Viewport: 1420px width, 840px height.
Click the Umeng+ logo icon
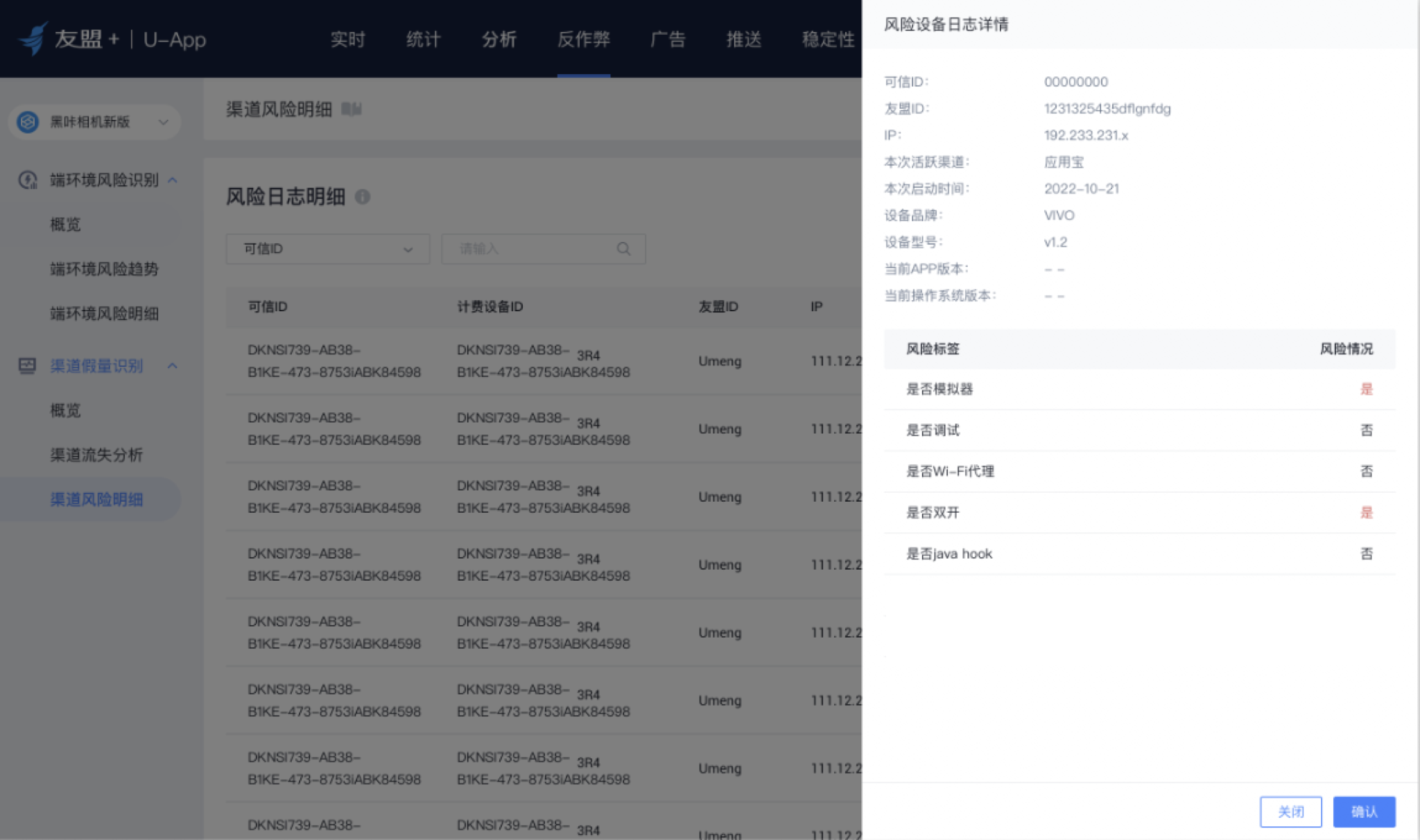[x=34, y=38]
